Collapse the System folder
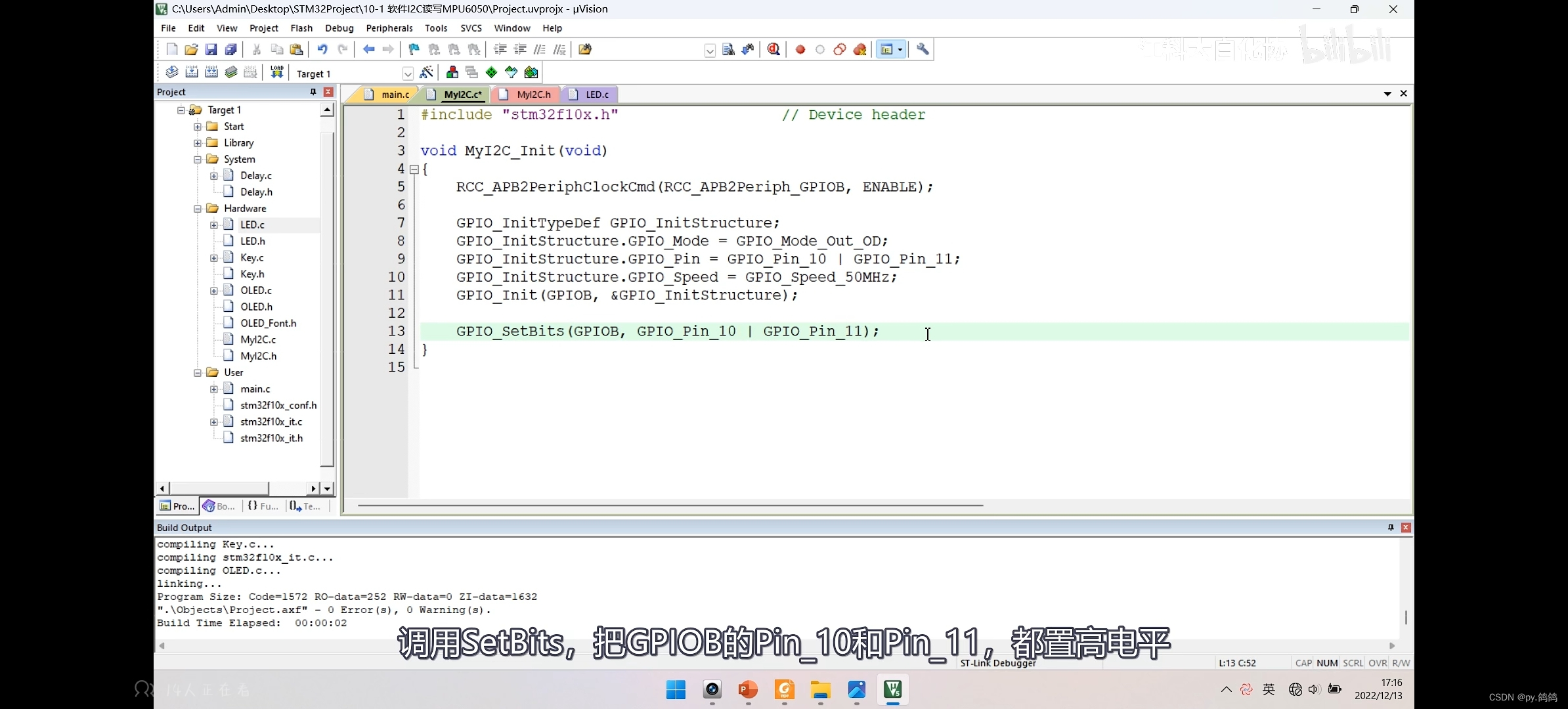 click(x=198, y=160)
